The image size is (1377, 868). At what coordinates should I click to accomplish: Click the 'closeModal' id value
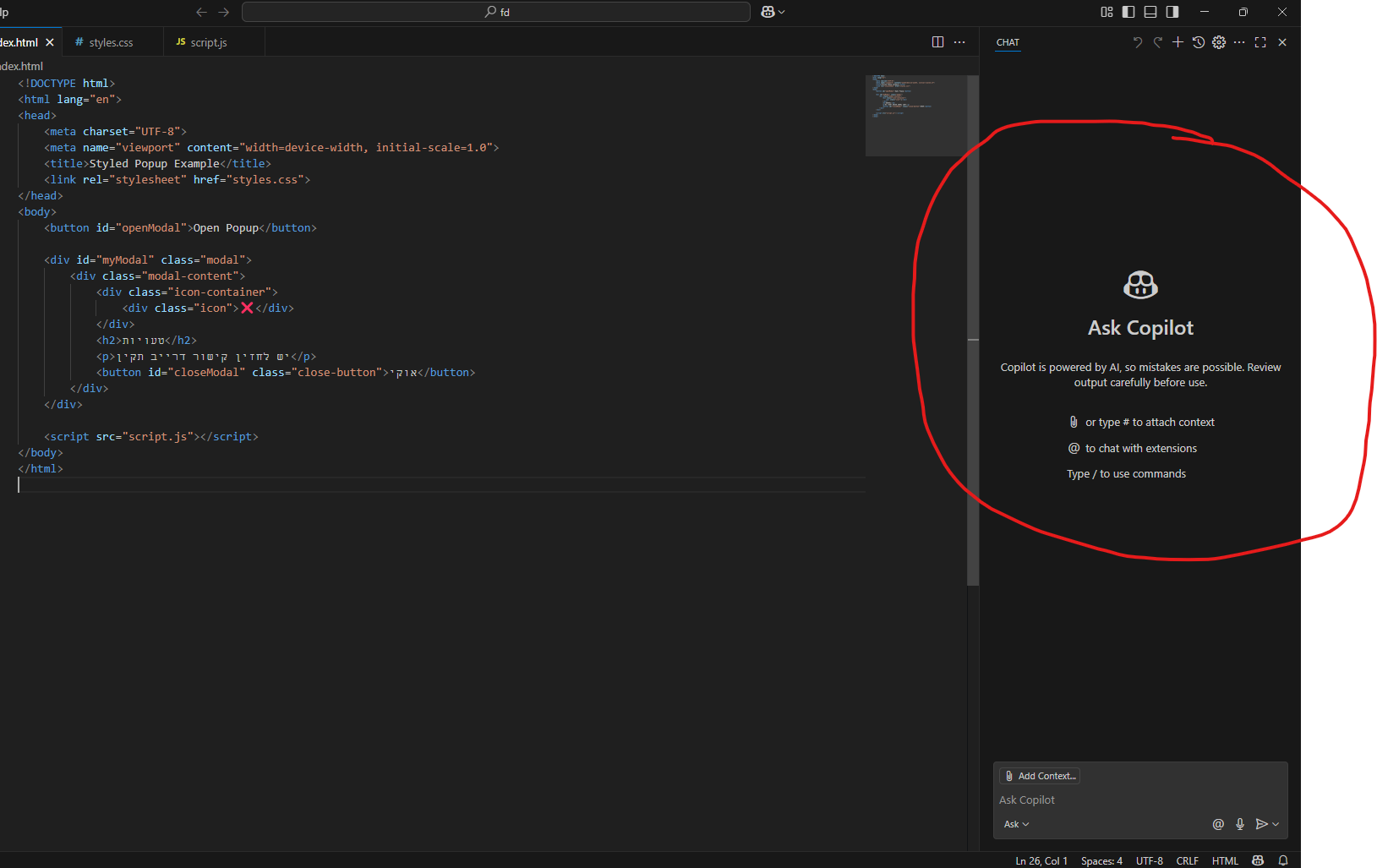(206, 372)
